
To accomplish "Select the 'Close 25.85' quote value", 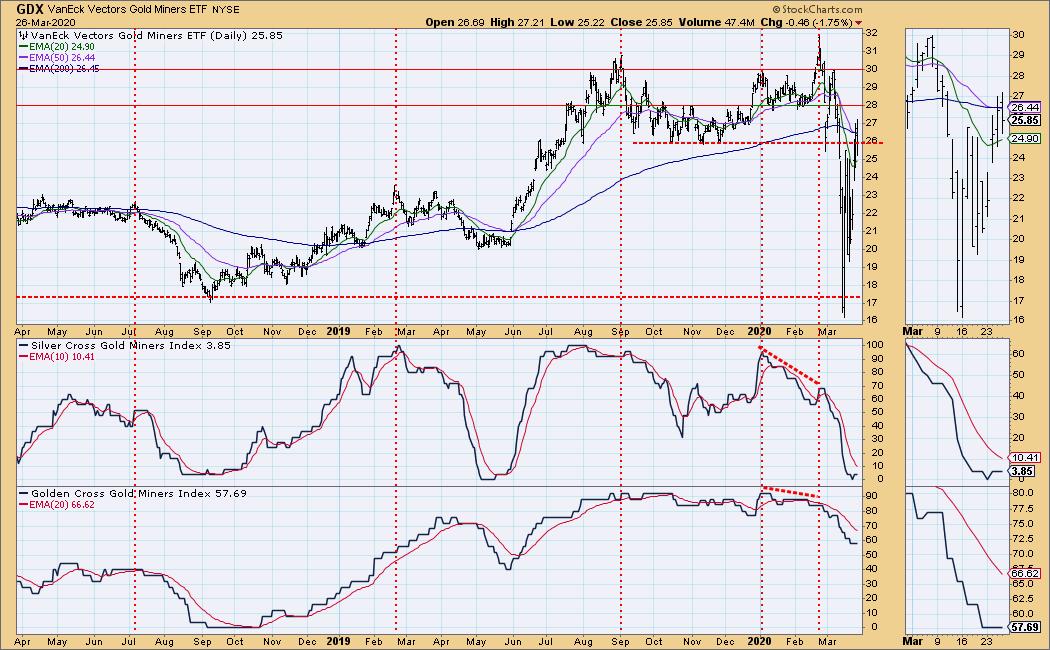I will point(642,22).
